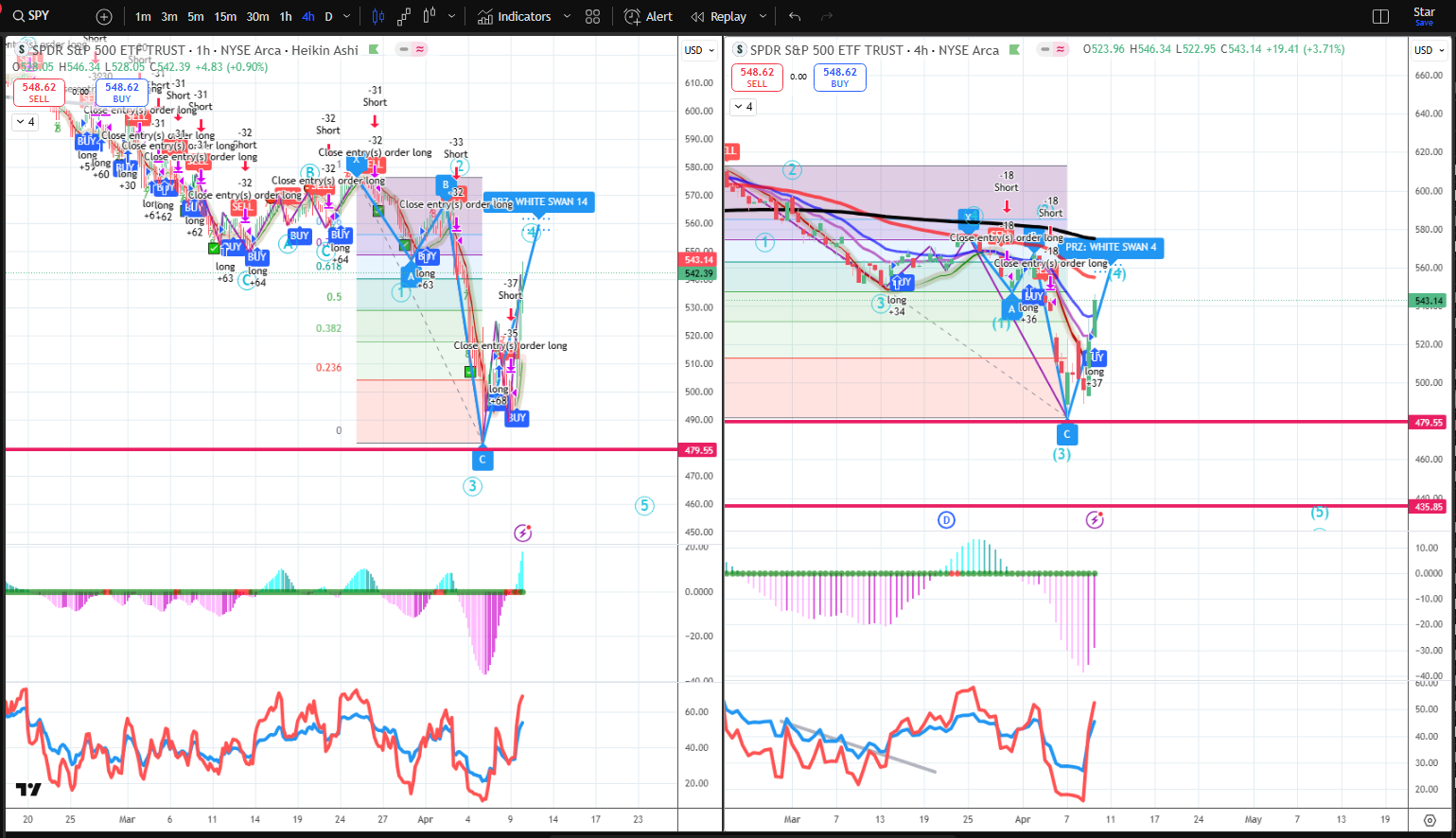The image size is (1456, 838).
Task: Click the blue C pattern point, left chart
Action: coord(482,459)
